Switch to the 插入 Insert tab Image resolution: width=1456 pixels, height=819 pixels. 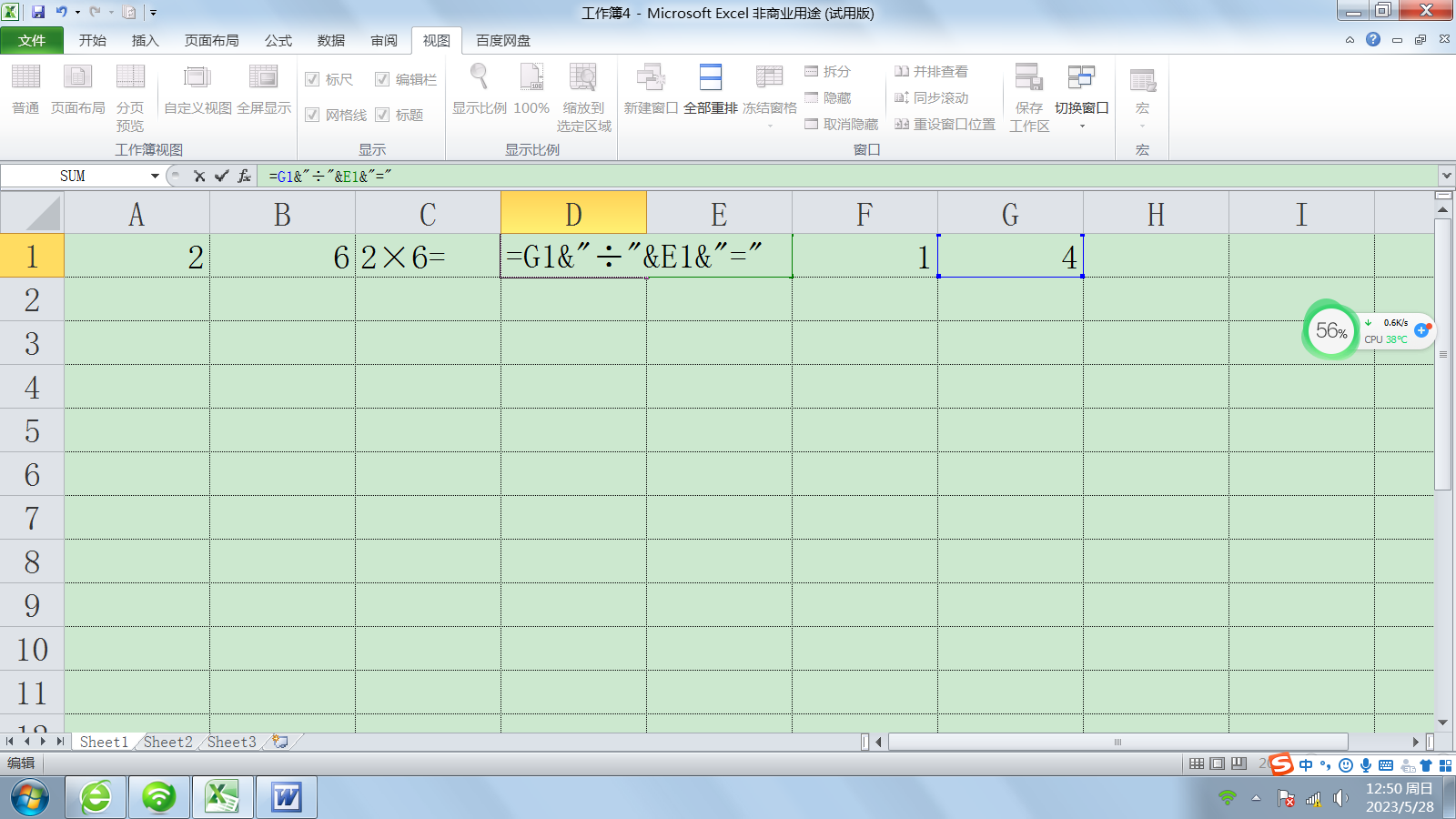146,40
